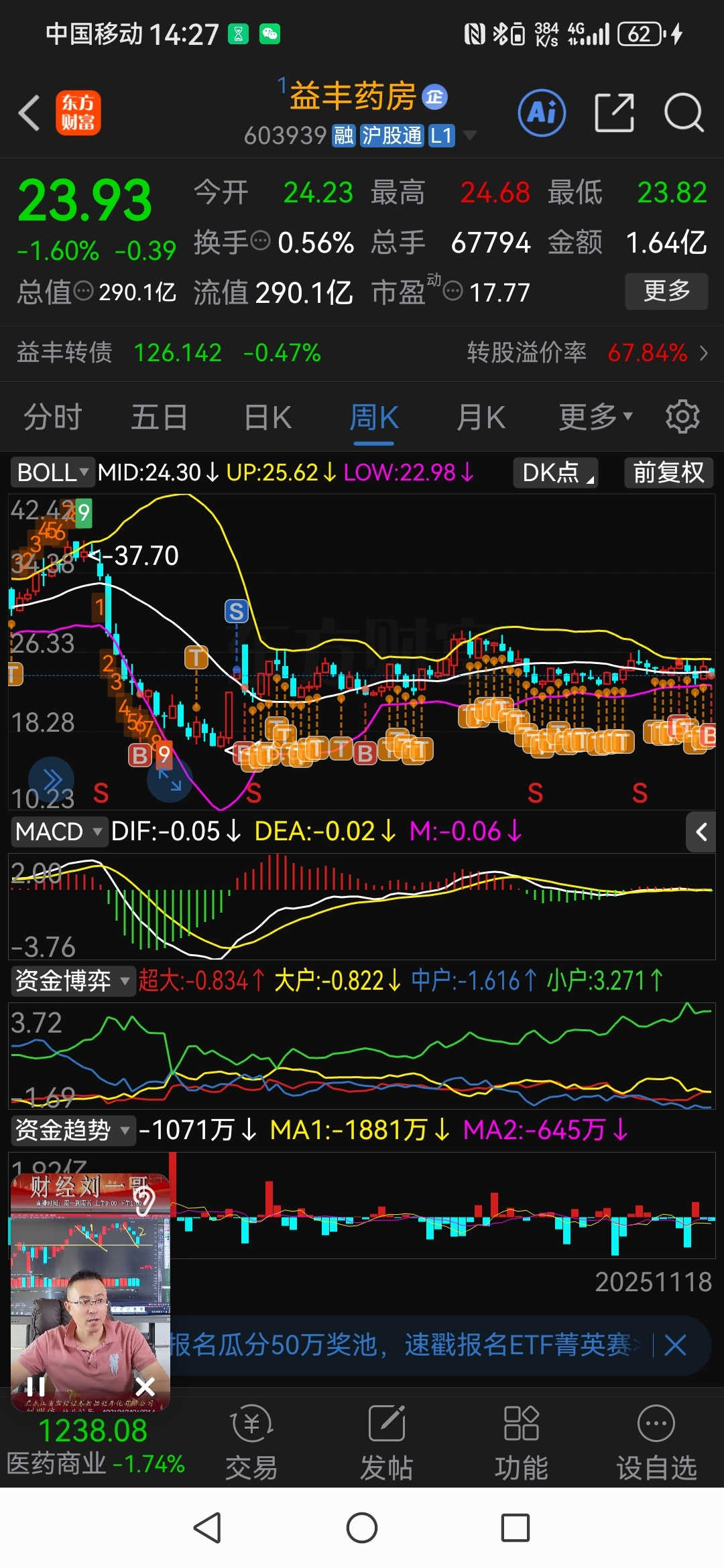Viewport: 724px width, 1568px height.
Task: Open the DK点 signal dropdown
Action: [556, 472]
